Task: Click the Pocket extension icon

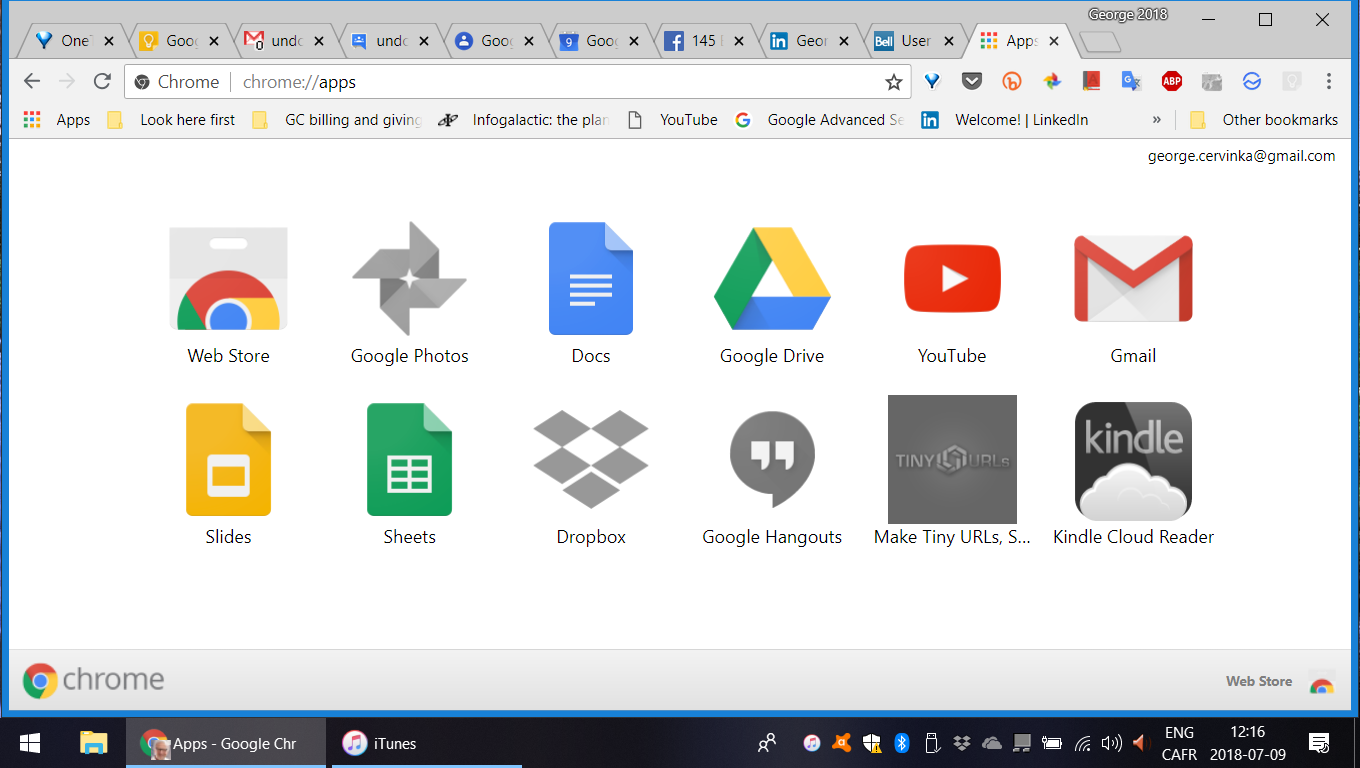Action: pos(971,82)
